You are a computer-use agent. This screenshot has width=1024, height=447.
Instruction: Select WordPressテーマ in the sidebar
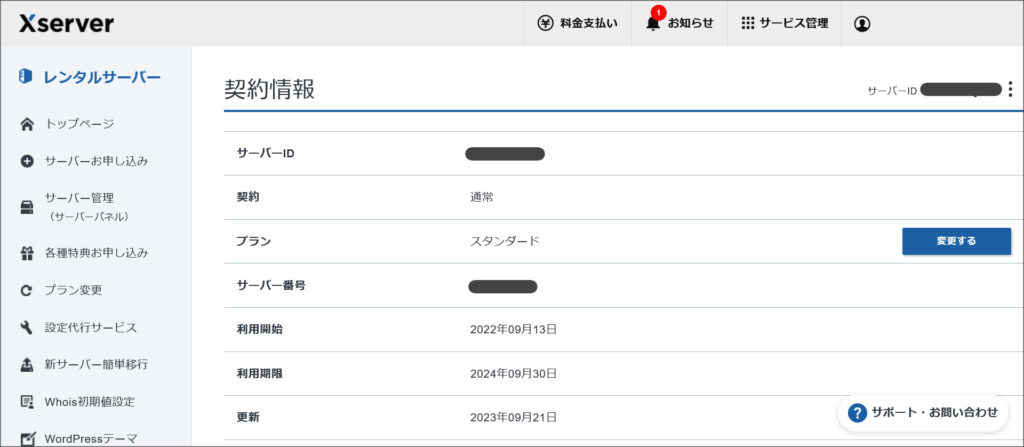(90, 438)
